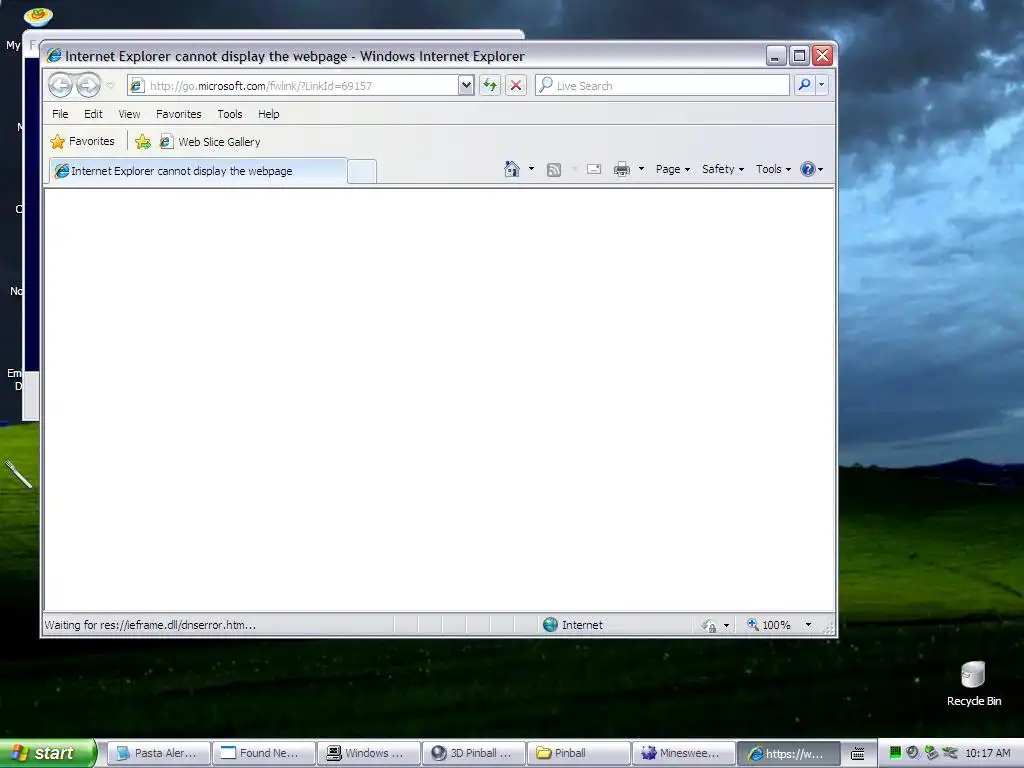The width and height of the screenshot is (1024, 768).
Task: Click the Internet zone globe in status bar
Action: tap(551, 624)
